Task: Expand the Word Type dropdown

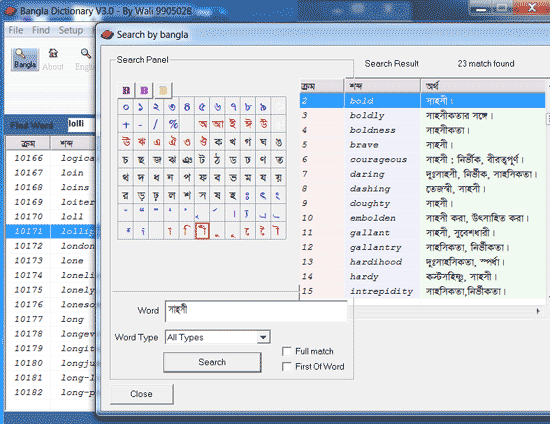Action: (x=263, y=337)
